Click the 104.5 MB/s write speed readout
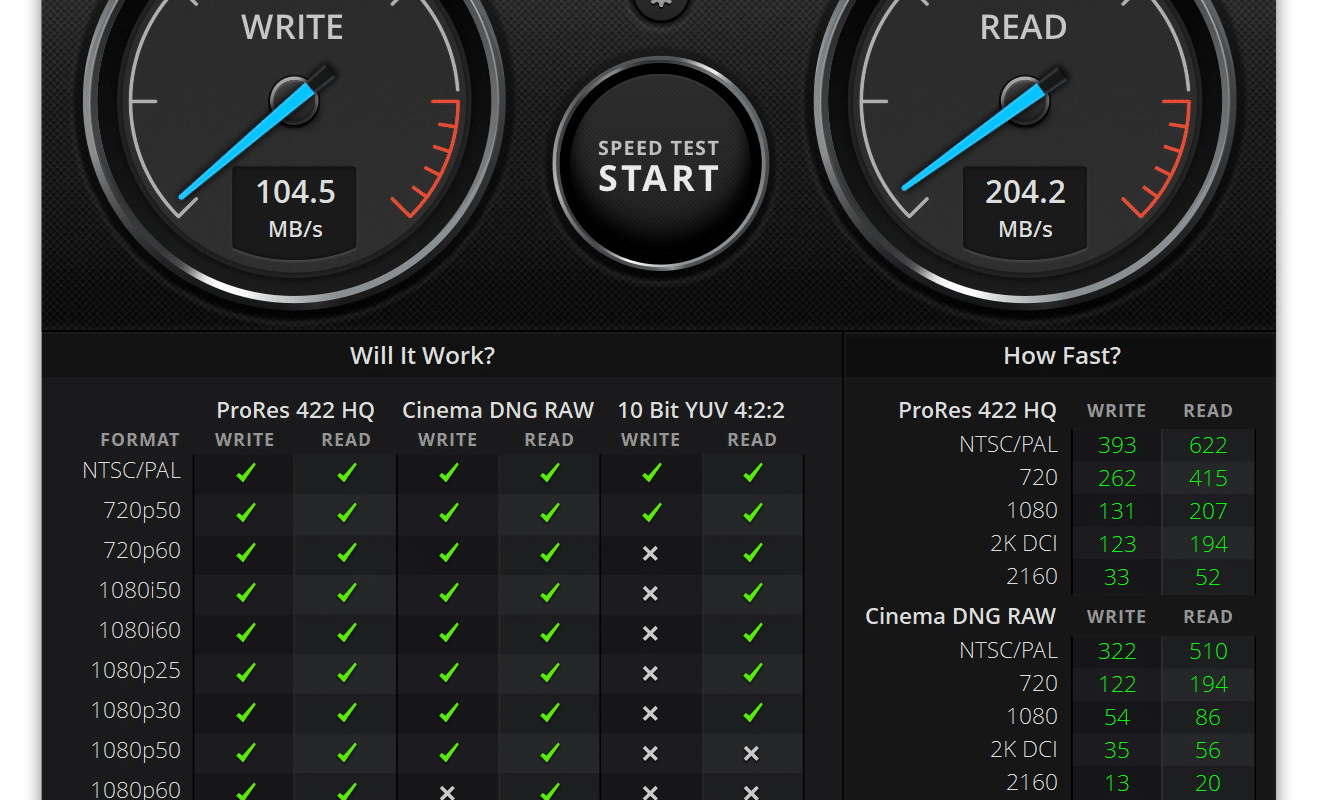 point(295,209)
